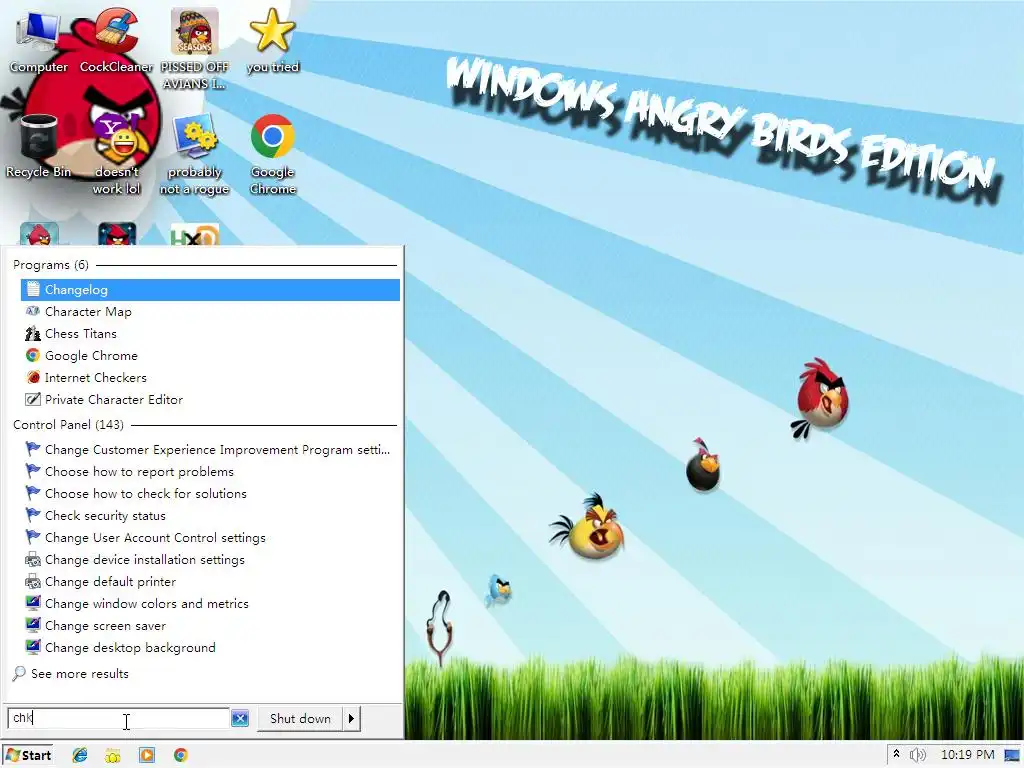Click monitor icon beside Change screen saver
1024x768 pixels.
pyautogui.click(x=33, y=625)
